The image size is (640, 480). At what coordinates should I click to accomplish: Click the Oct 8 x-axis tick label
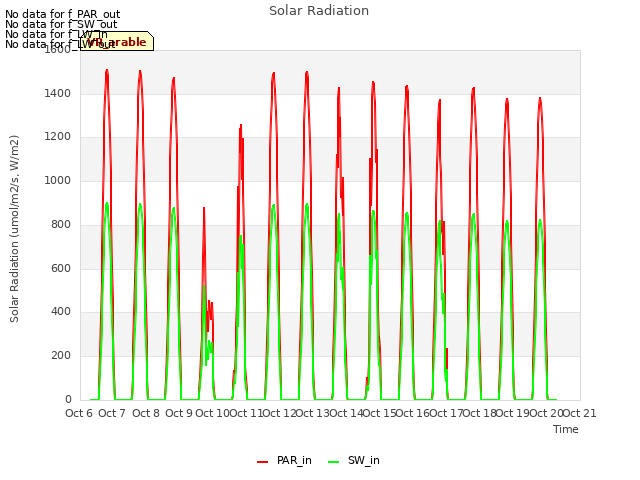pos(146,413)
